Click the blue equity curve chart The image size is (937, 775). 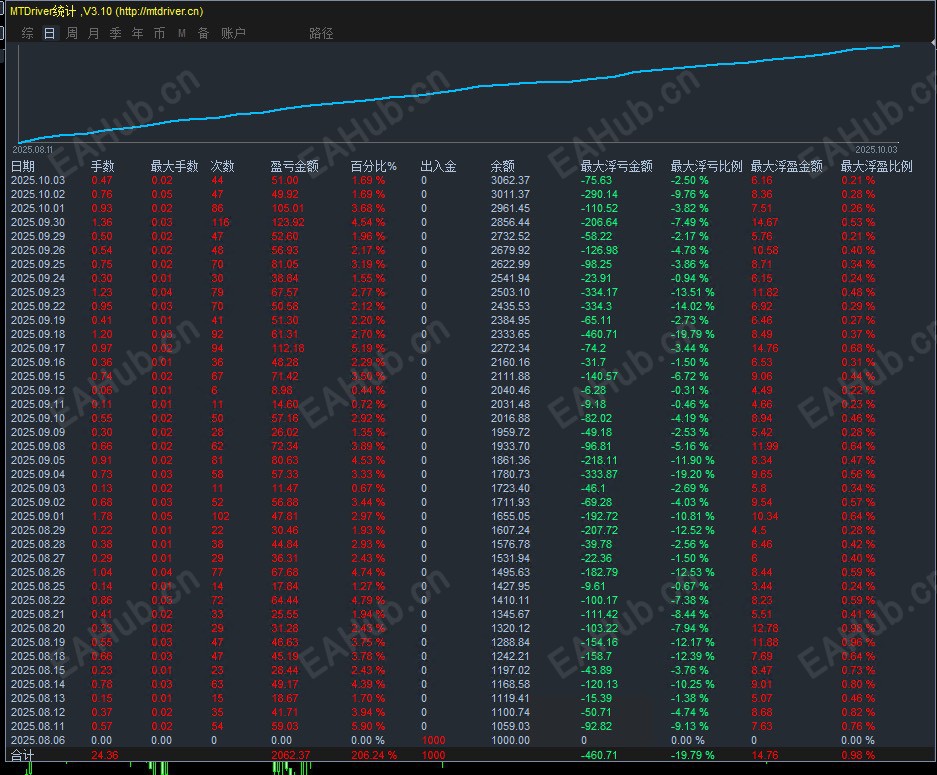click(459, 93)
